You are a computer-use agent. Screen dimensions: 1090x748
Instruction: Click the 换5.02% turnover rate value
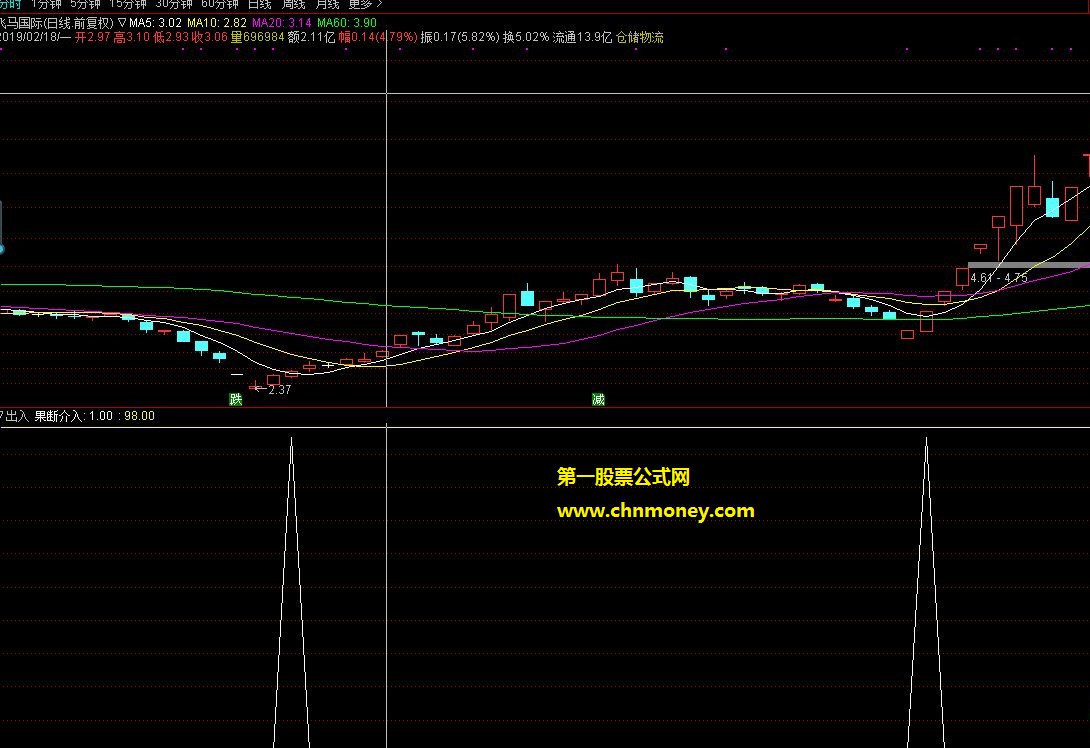(526, 37)
